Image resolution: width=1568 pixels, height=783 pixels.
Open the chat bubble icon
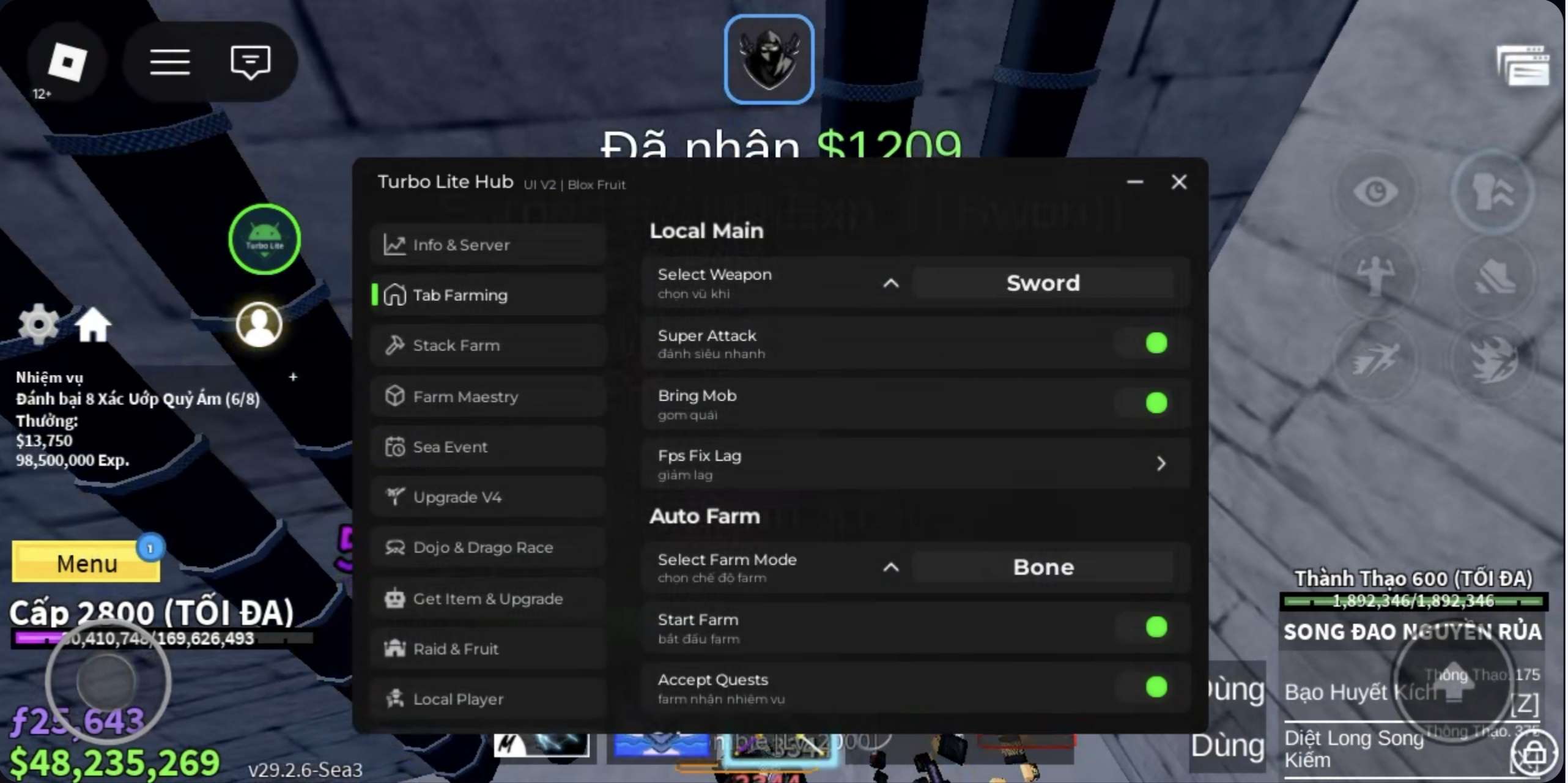tap(250, 62)
